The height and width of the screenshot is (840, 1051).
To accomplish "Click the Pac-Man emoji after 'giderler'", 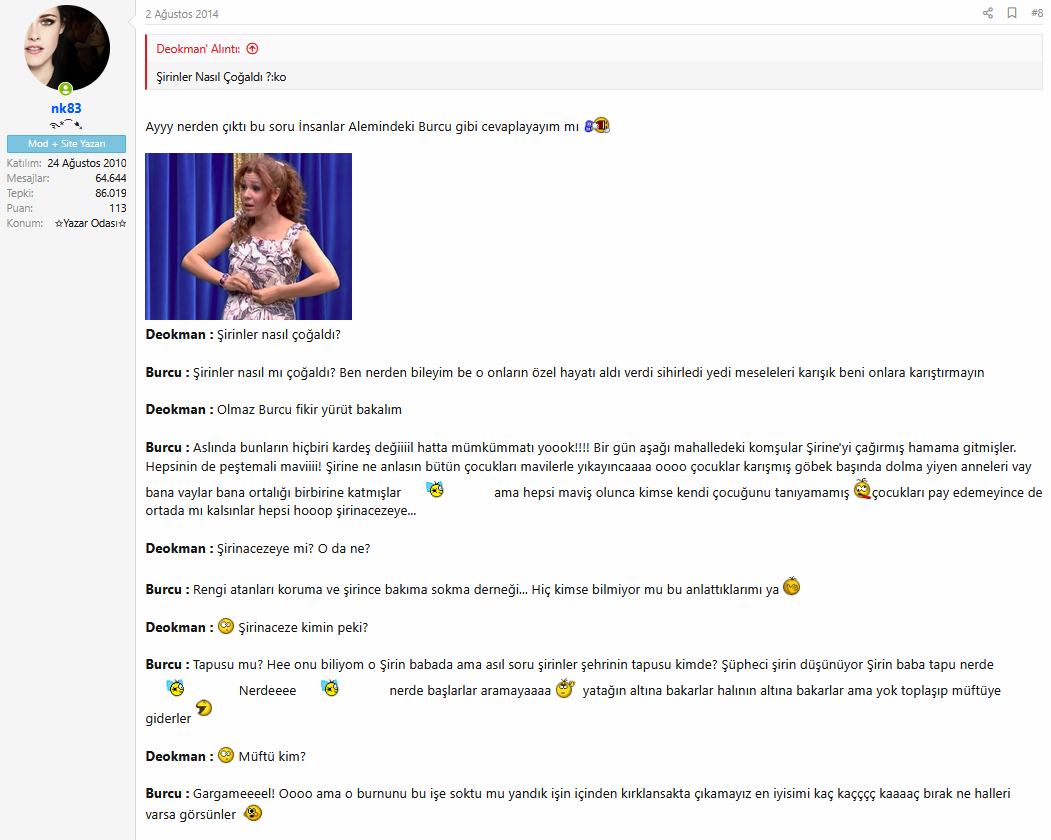I will (x=204, y=709).
